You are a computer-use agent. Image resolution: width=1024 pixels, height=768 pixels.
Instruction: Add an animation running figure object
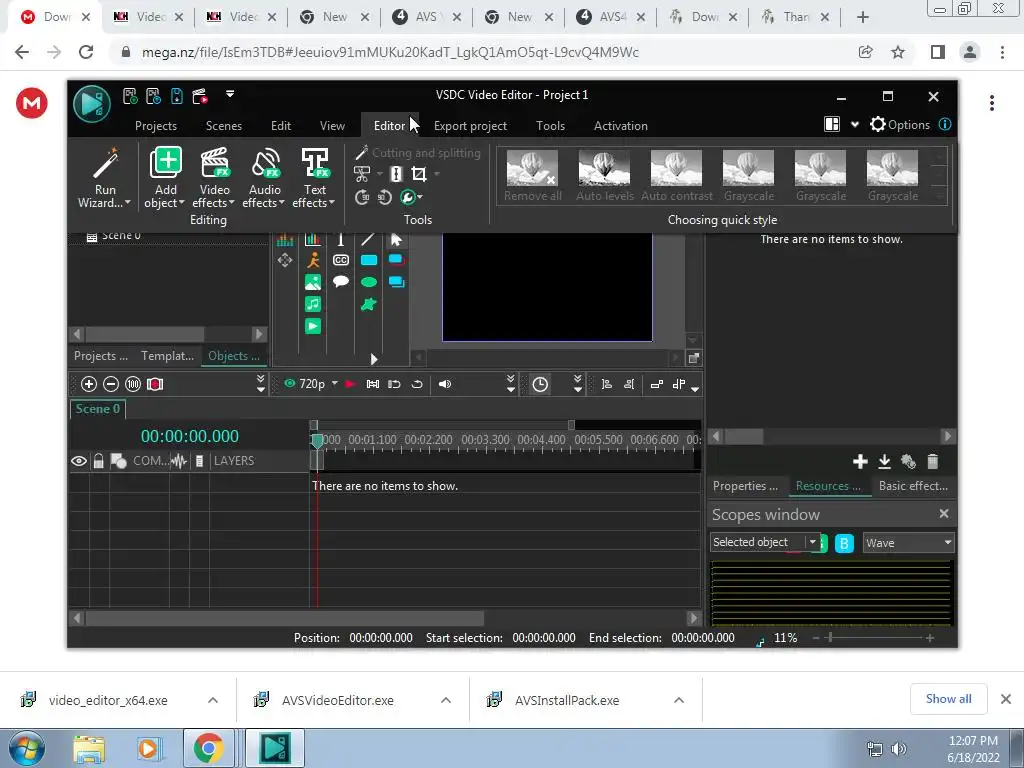(x=313, y=260)
